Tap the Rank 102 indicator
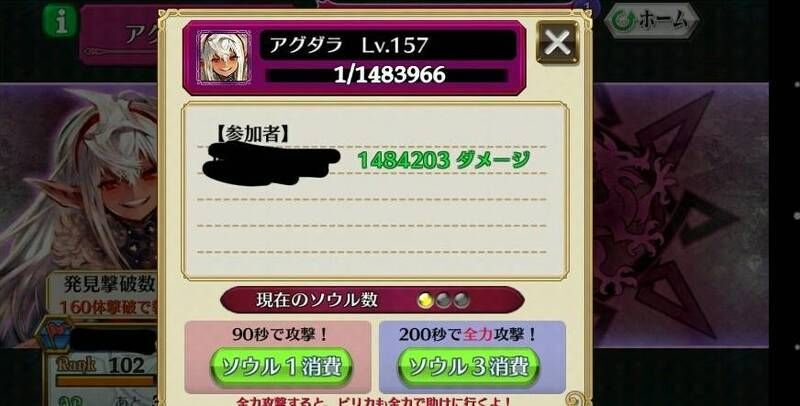800x406 pixels. [100, 365]
